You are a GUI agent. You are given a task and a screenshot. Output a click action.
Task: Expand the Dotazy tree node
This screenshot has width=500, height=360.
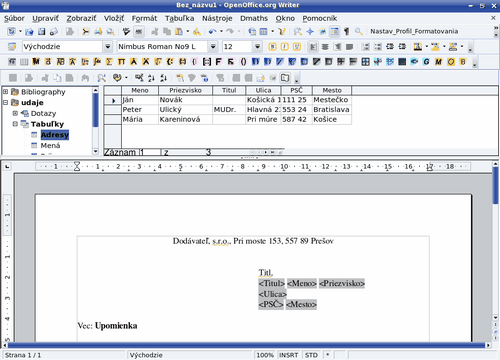(x=15, y=113)
